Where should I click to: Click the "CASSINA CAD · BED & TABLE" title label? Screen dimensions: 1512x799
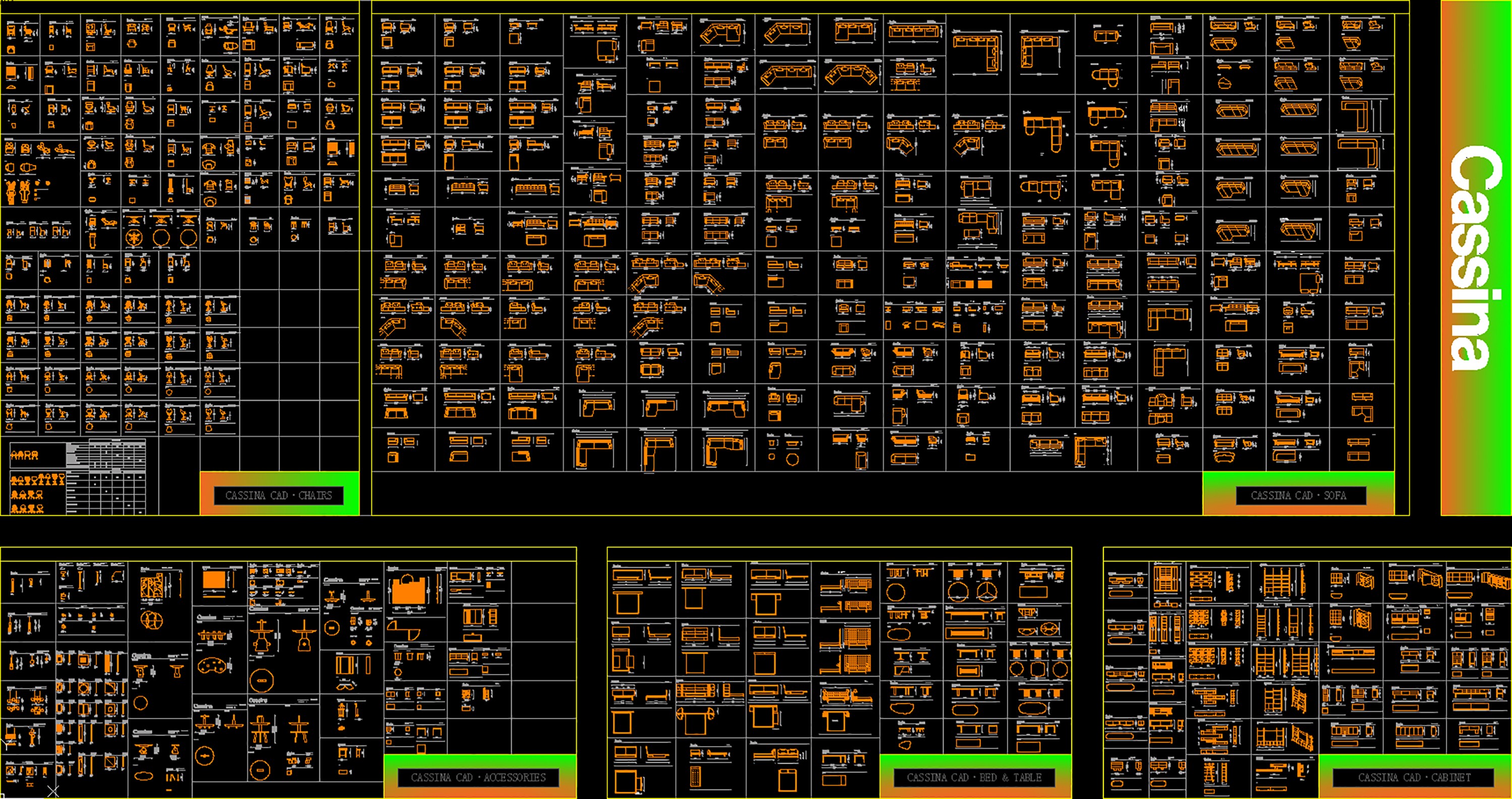pyautogui.click(x=974, y=777)
